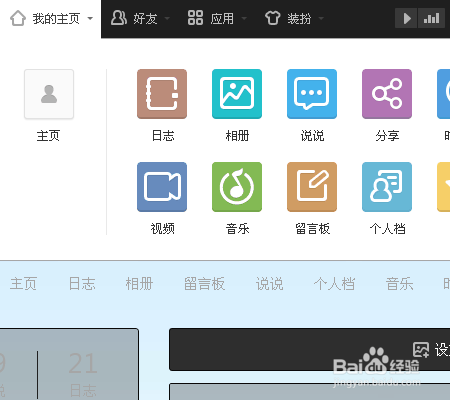Open the 日志 journal app icon
The width and height of the screenshot is (450, 400).
(x=162, y=94)
